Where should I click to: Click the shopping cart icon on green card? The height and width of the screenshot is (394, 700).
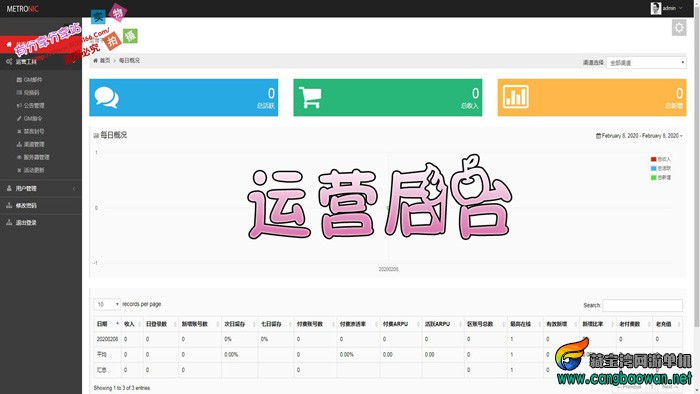click(x=310, y=97)
